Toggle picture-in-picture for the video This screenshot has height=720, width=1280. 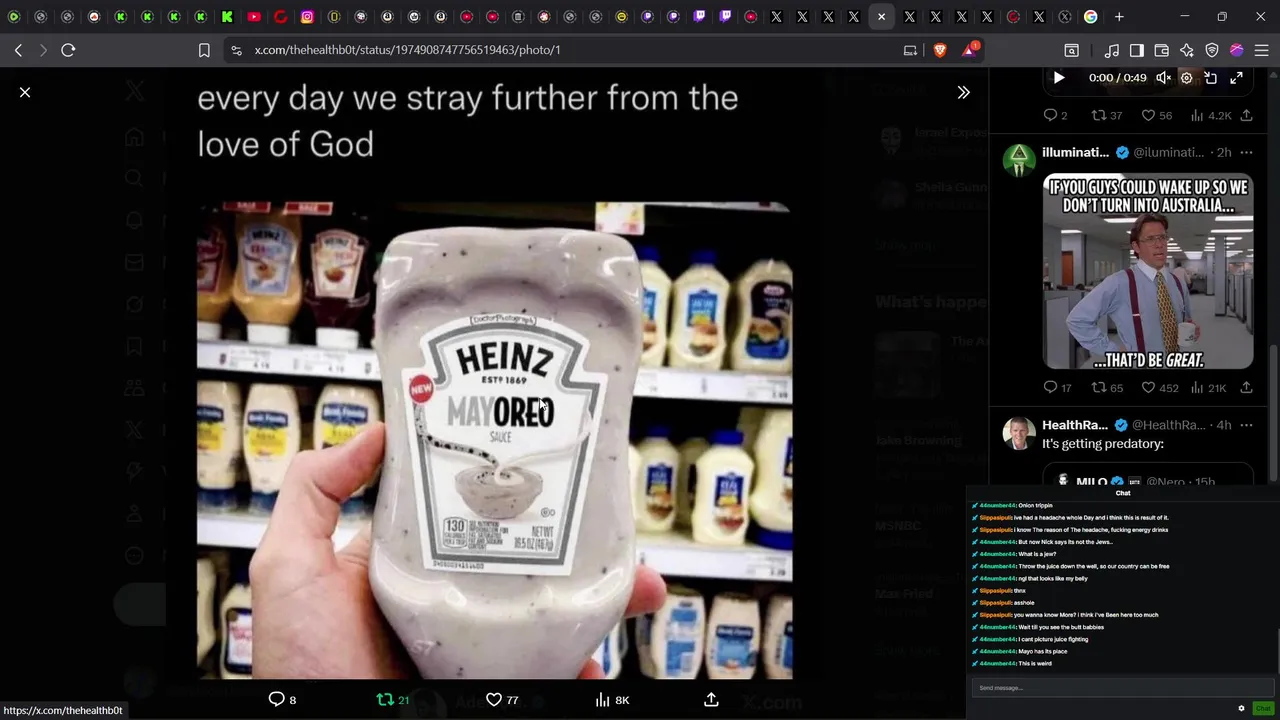click(x=1210, y=77)
